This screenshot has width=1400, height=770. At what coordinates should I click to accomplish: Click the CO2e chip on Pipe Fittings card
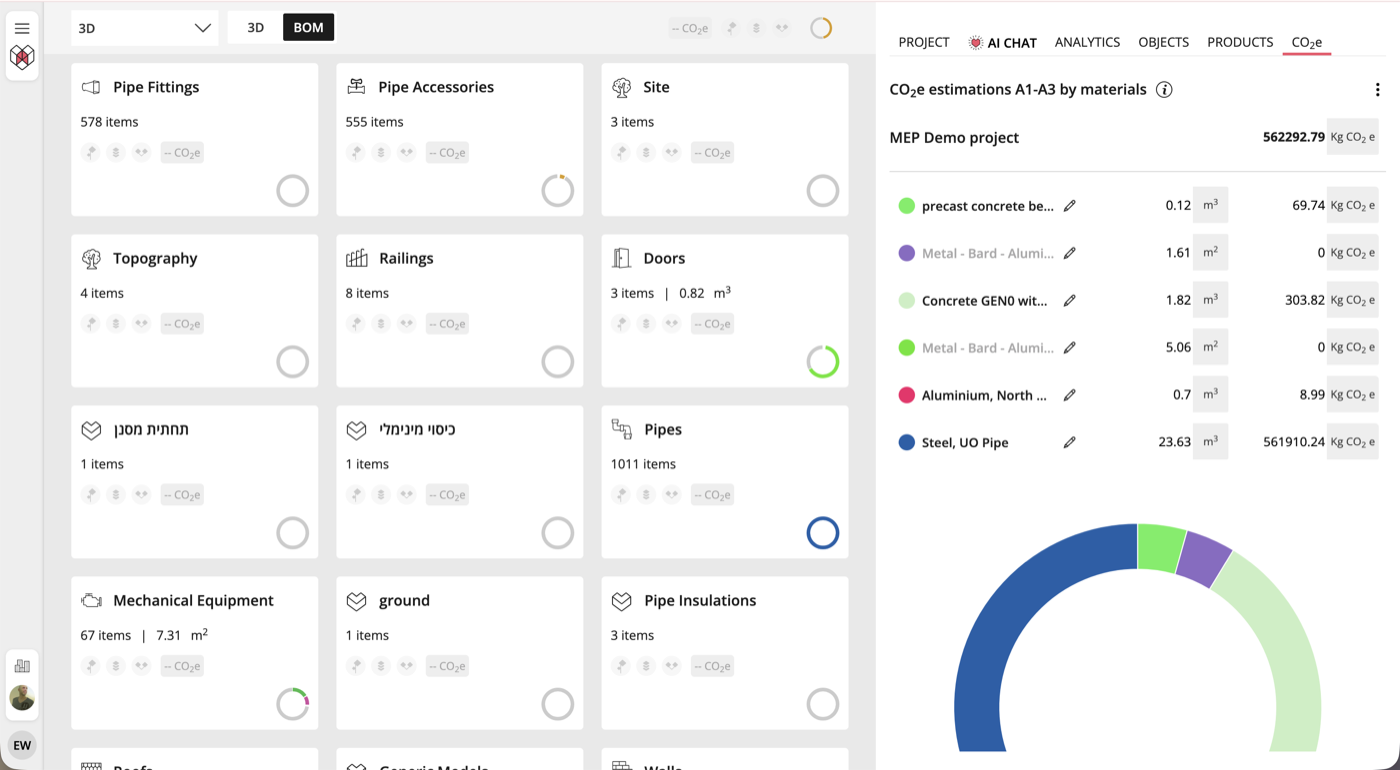[x=182, y=153]
